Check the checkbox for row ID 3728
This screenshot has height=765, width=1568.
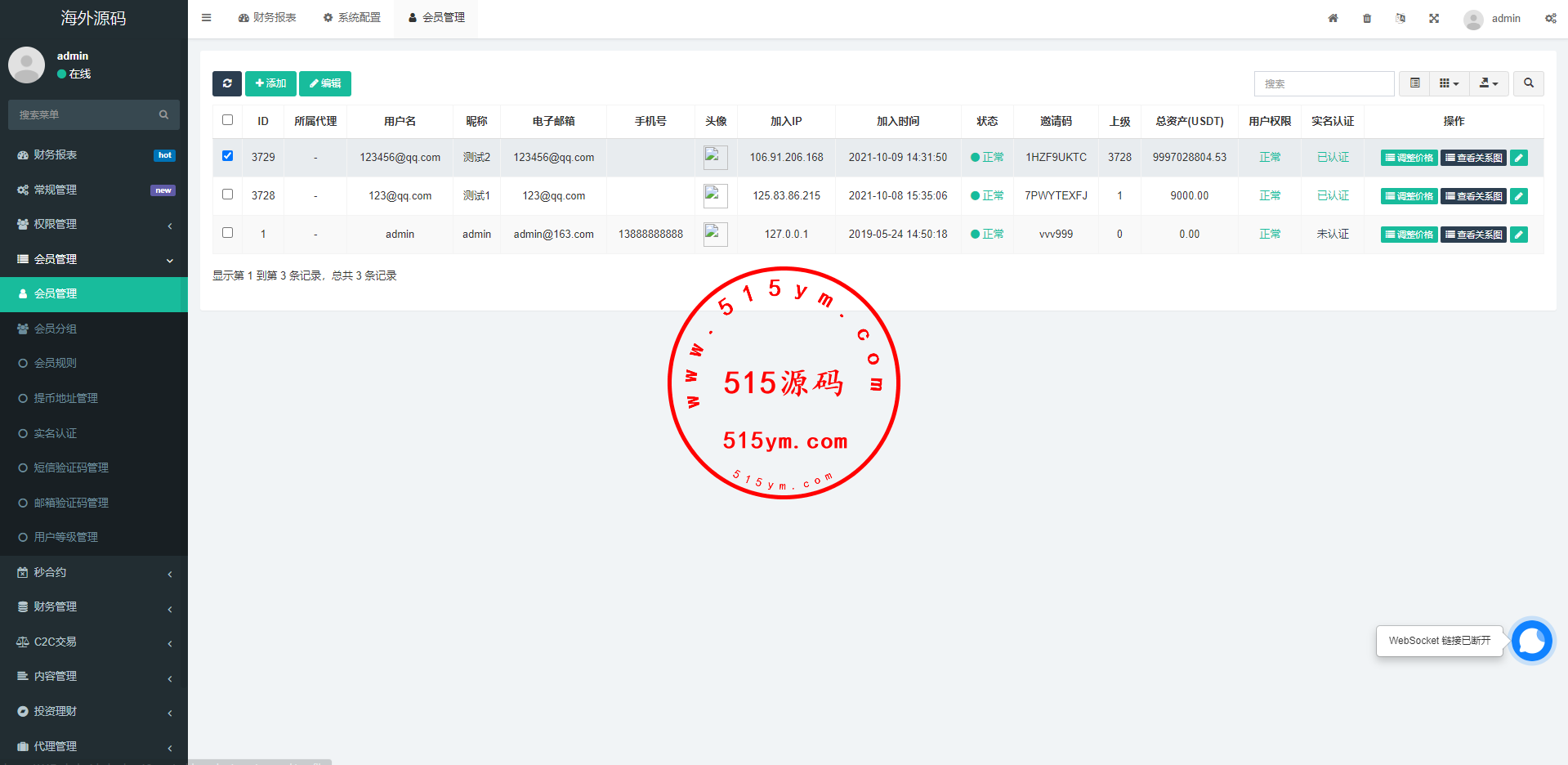pos(228,195)
